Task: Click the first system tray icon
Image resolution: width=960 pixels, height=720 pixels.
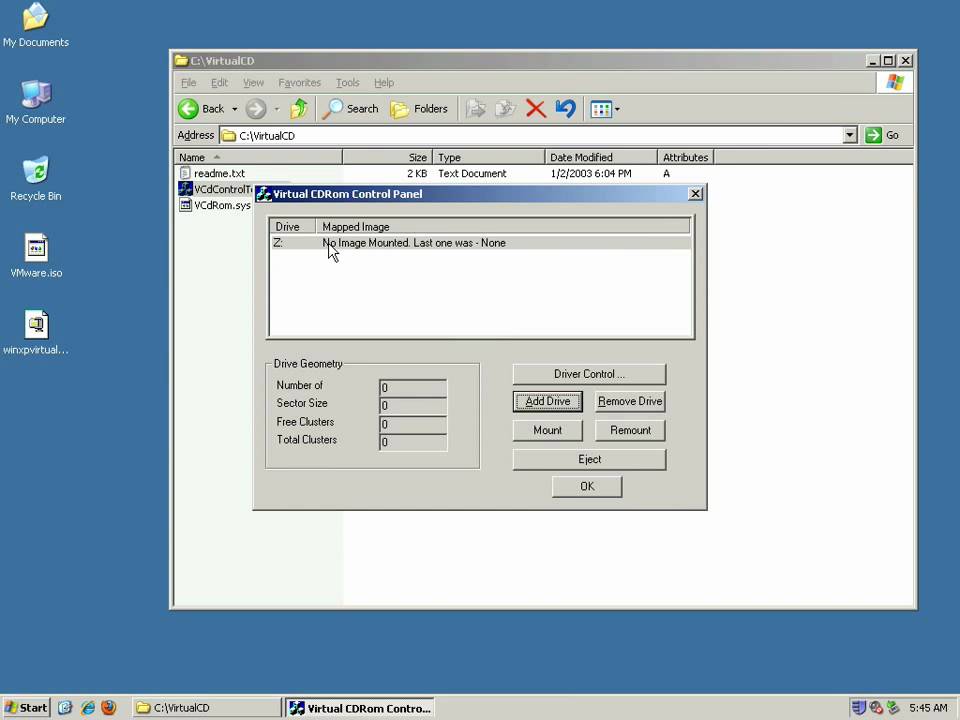Action: coord(858,708)
